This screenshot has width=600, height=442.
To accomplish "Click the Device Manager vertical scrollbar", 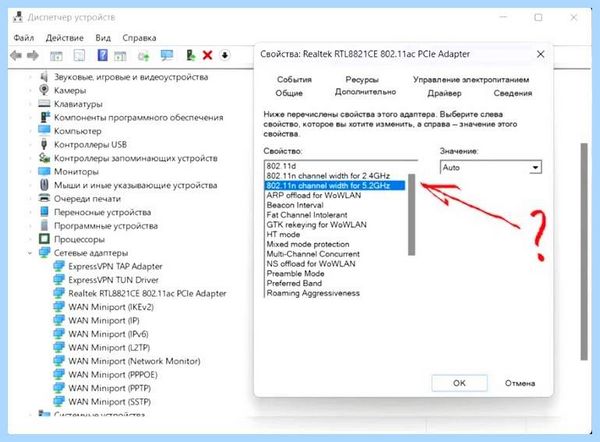I will click(584, 251).
